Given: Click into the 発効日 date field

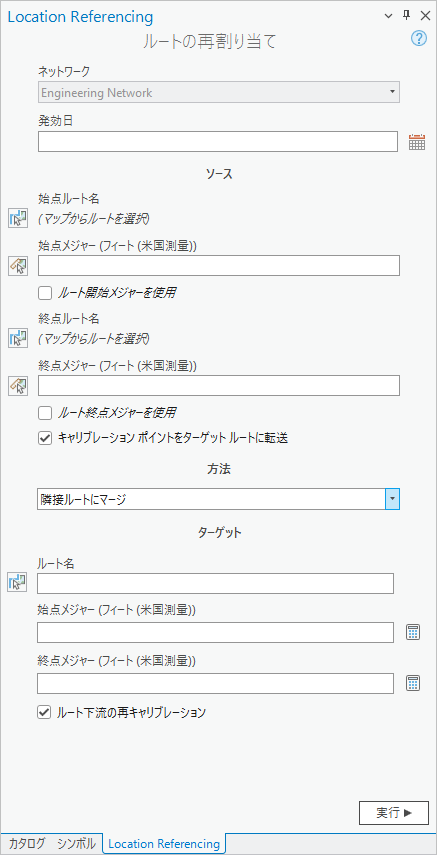Looking at the screenshot, I should pyautogui.click(x=218, y=142).
